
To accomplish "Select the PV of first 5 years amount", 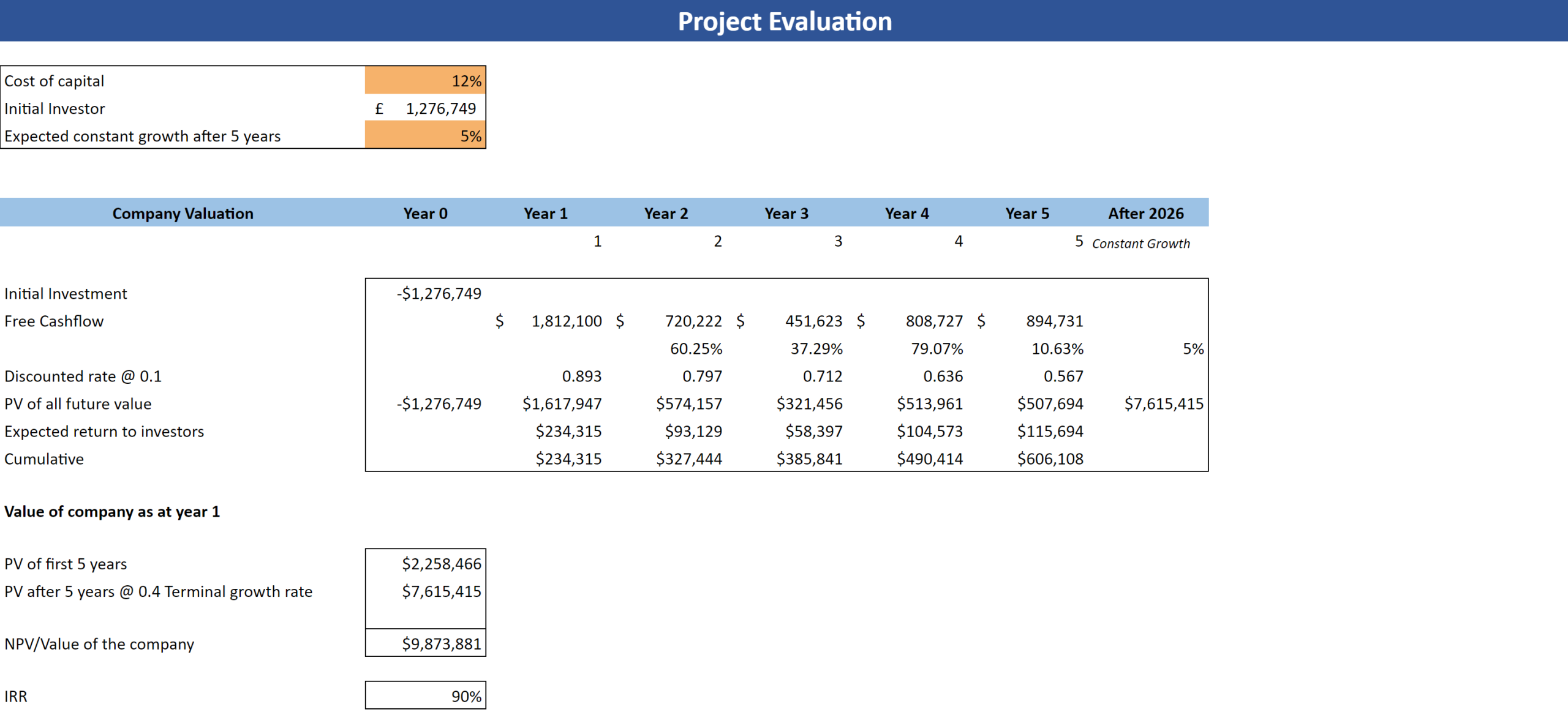I will click(x=441, y=564).
